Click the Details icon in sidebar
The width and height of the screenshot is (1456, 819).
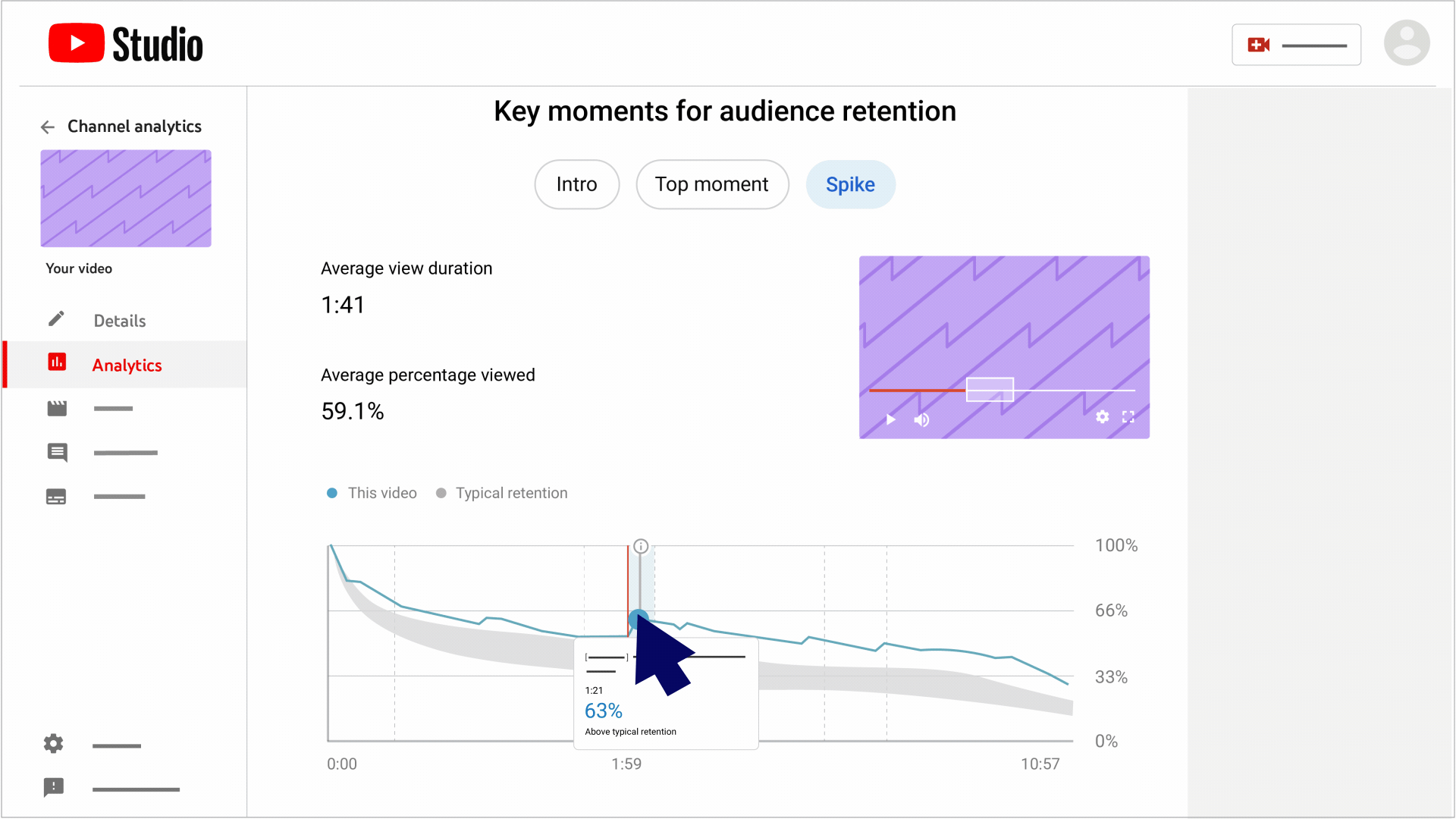click(57, 320)
